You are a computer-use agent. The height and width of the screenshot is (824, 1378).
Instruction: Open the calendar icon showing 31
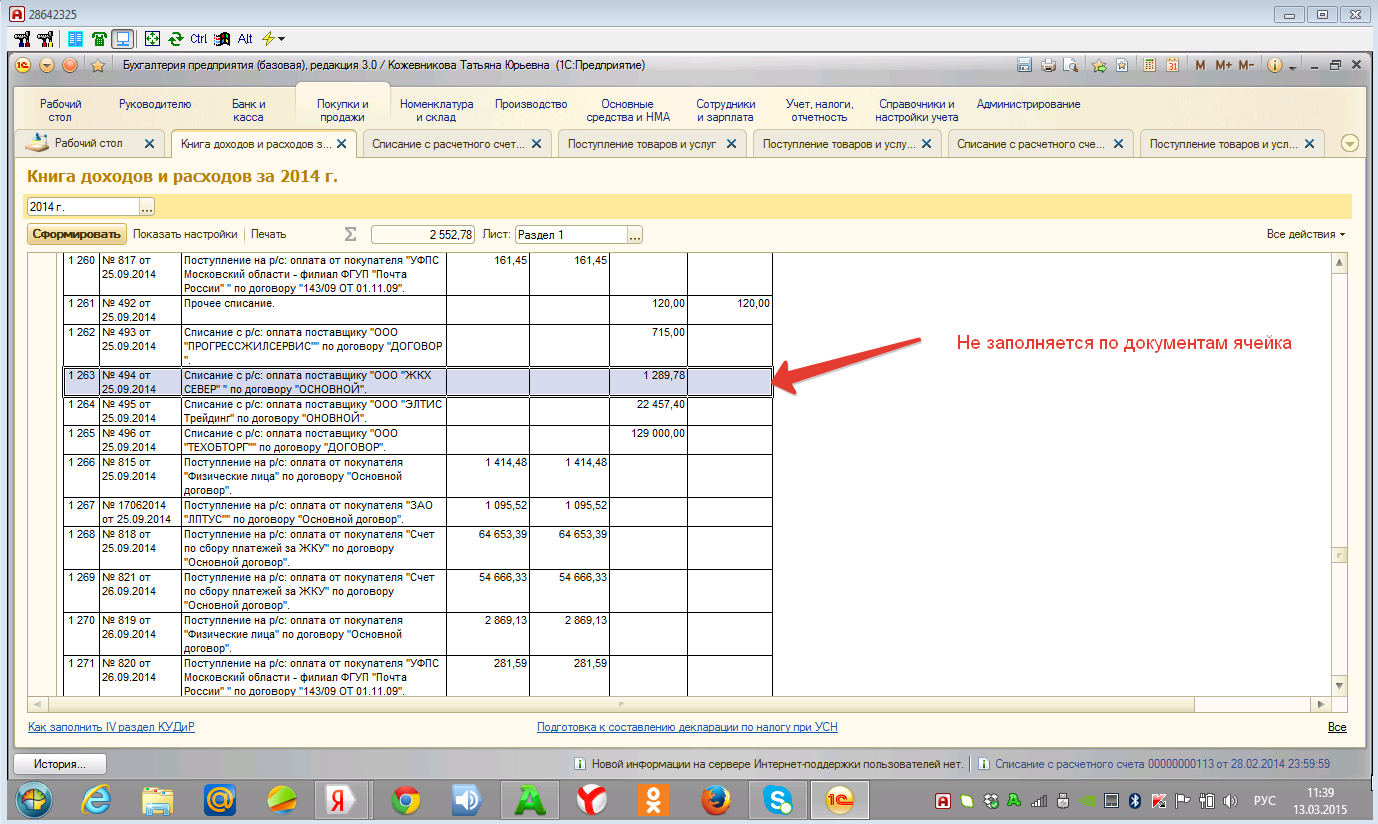1172,65
